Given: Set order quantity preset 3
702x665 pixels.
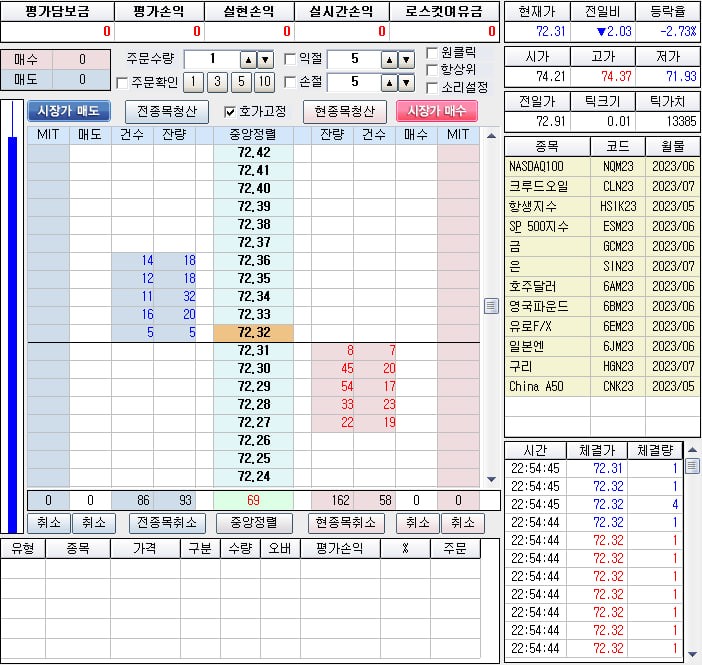Looking at the screenshot, I should tap(218, 82).
